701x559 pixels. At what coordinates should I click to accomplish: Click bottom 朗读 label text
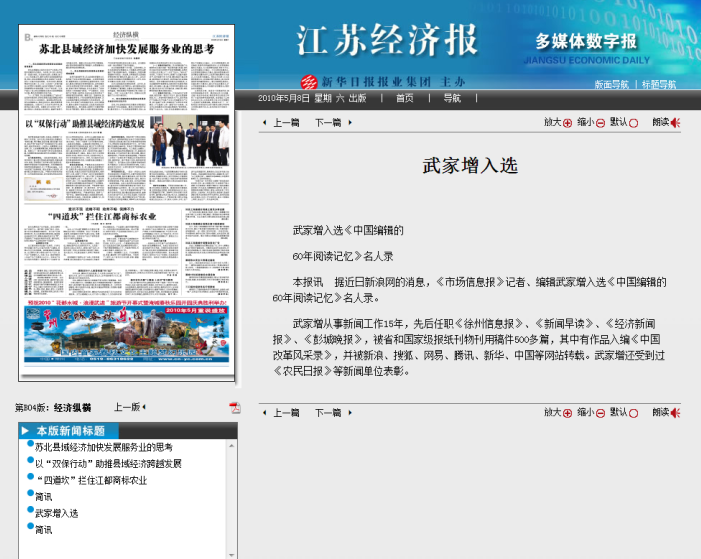click(660, 412)
